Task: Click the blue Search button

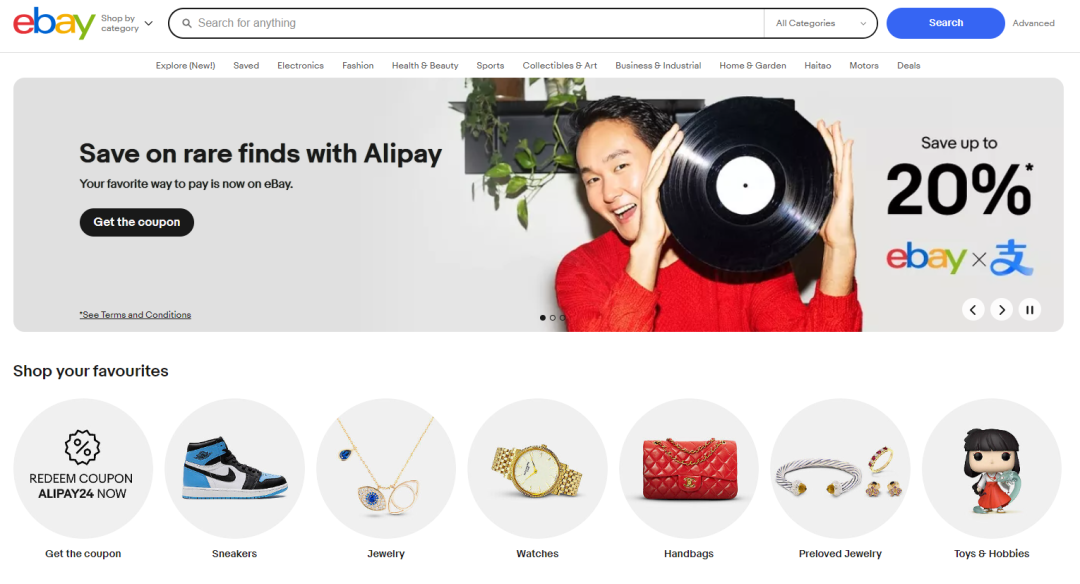Action: coord(946,23)
